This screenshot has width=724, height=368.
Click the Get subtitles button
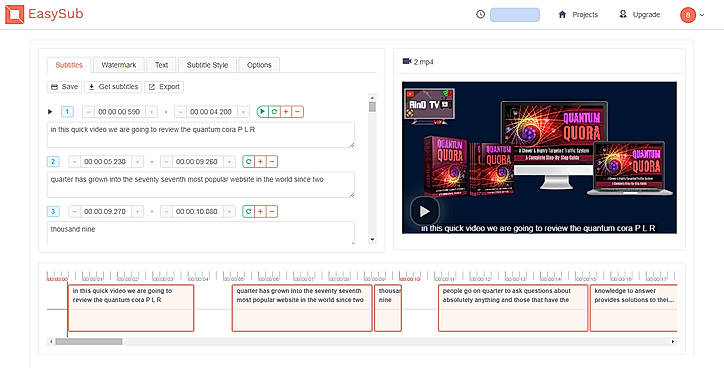[113, 87]
